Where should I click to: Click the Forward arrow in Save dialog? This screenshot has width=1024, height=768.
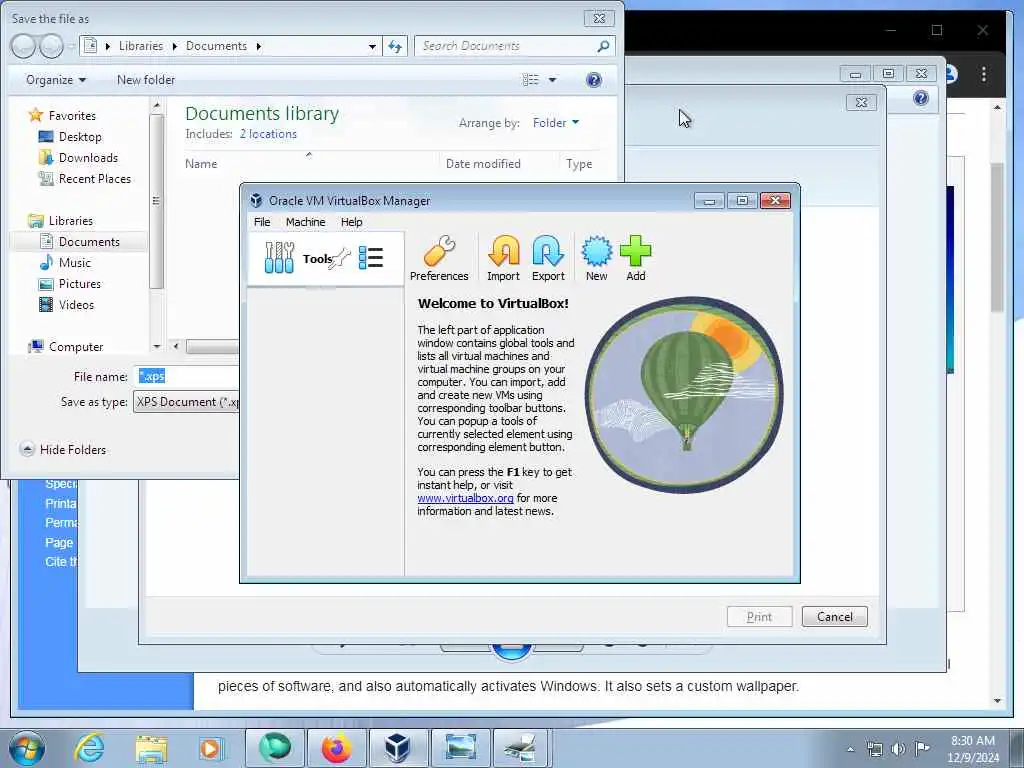click(51, 46)
